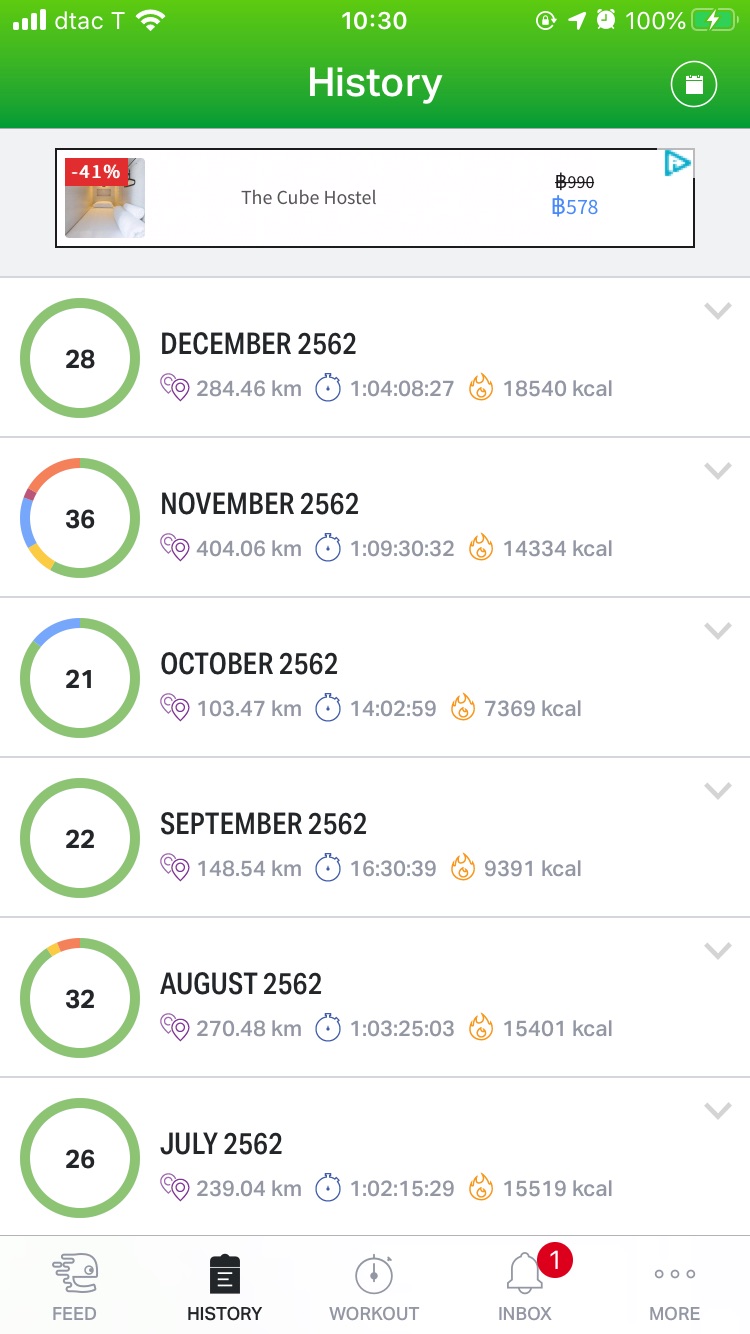Tap the Inbox bell icon
This screenshot has width=750, height=1334.
[524, 1274]
